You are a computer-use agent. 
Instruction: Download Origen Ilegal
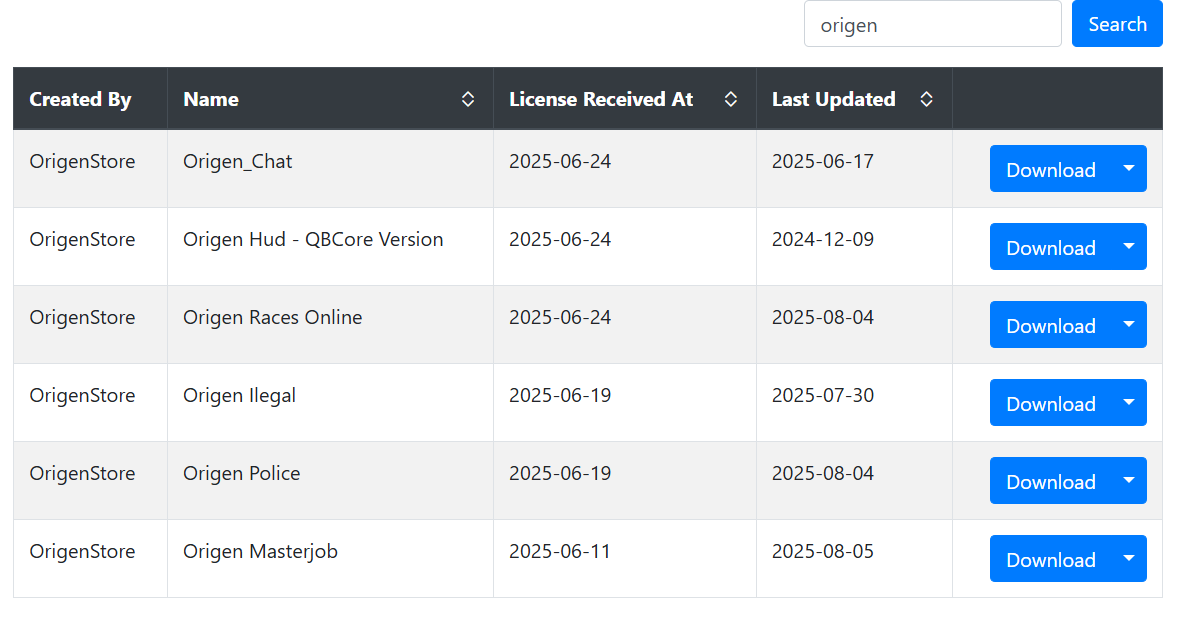[x=1050, y=403]
